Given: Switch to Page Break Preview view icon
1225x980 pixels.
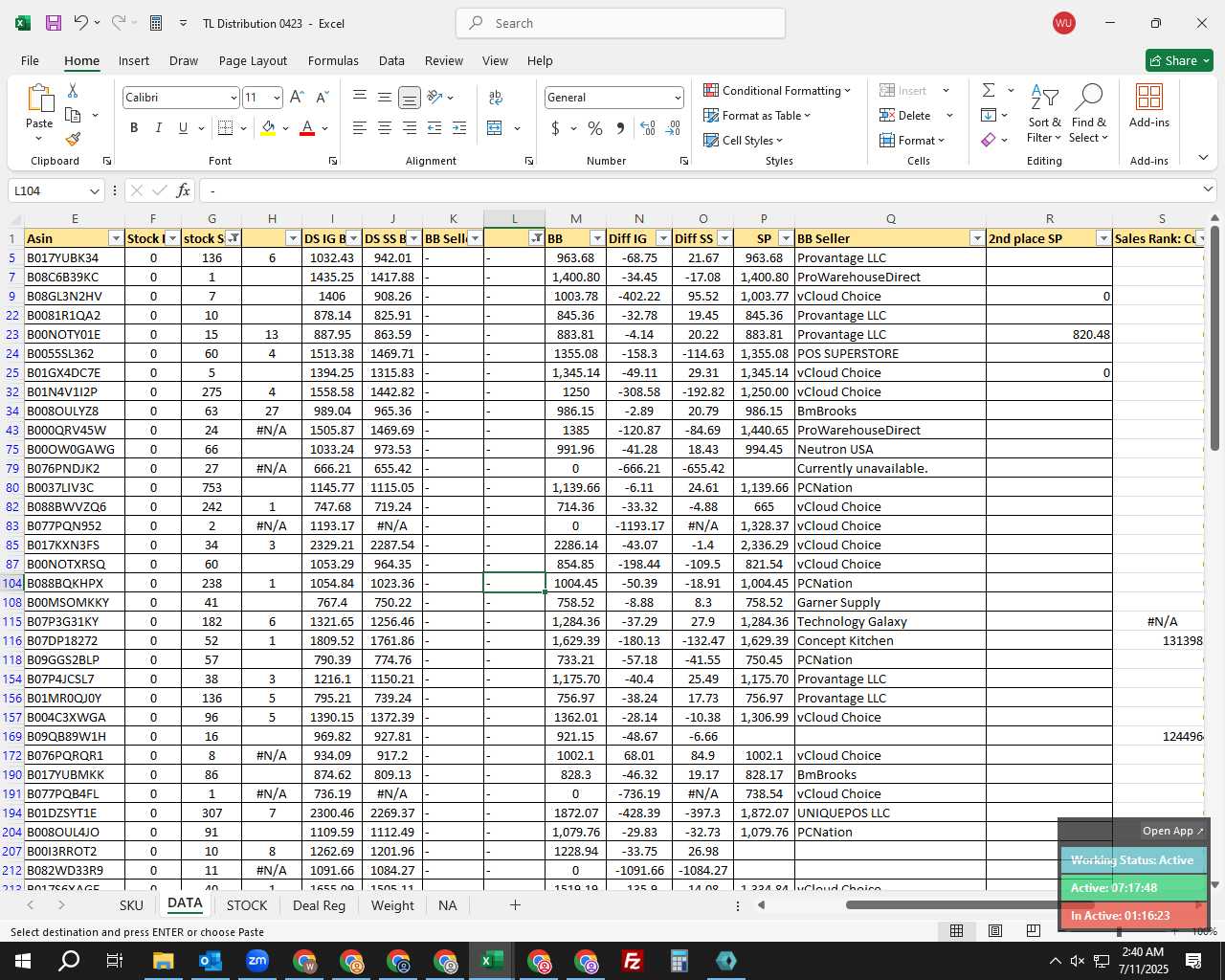Looking at the screenshot, I should pos(1033,930).
